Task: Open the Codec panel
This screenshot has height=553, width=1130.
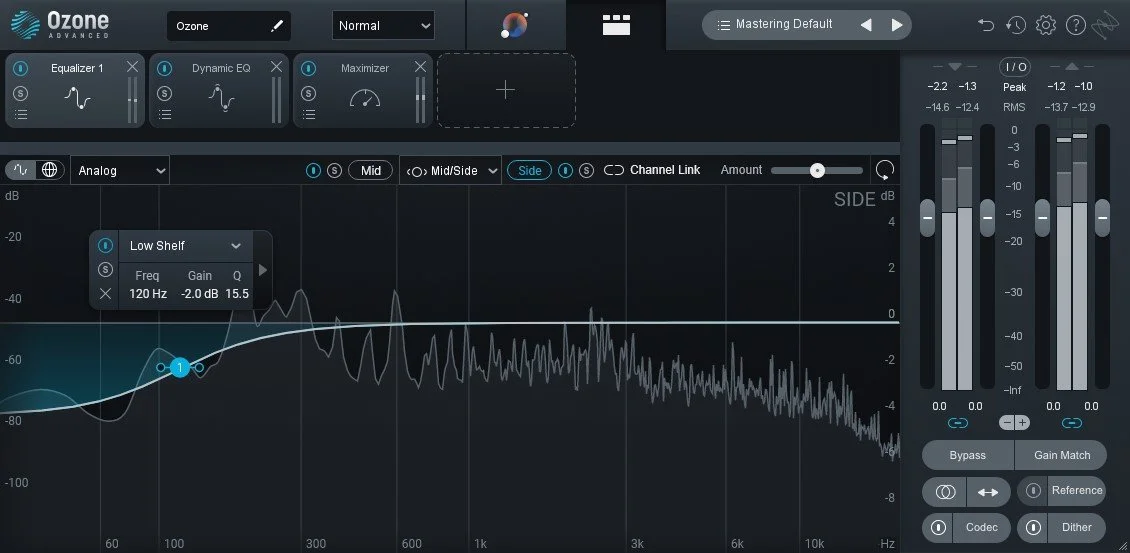Action: (x=982, y=528)
